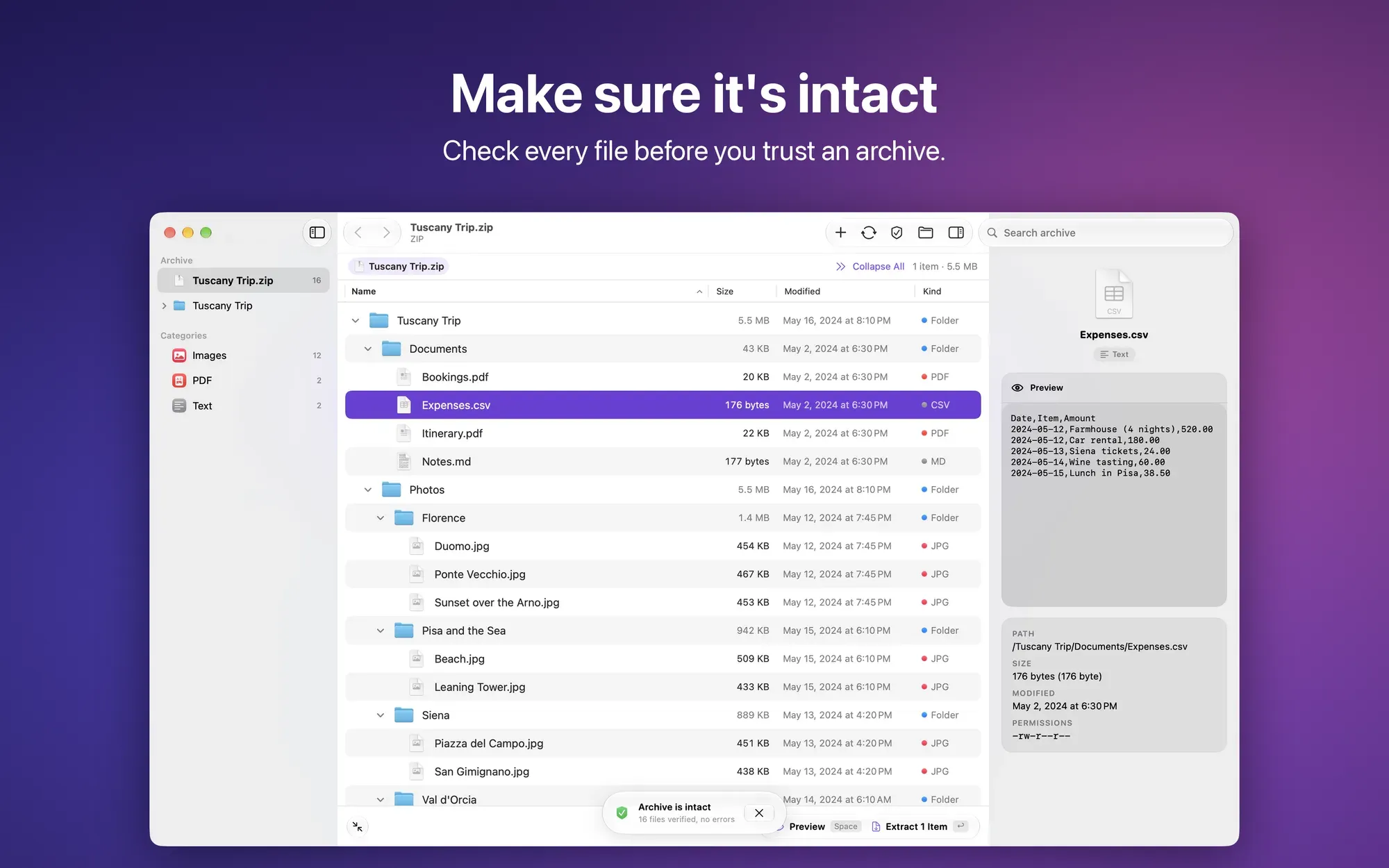Viewport: 1389px width, 868px height.
Task: Select Ponte Vecchio.jpg
Action: pyautogui.click(x=663, y=574)
